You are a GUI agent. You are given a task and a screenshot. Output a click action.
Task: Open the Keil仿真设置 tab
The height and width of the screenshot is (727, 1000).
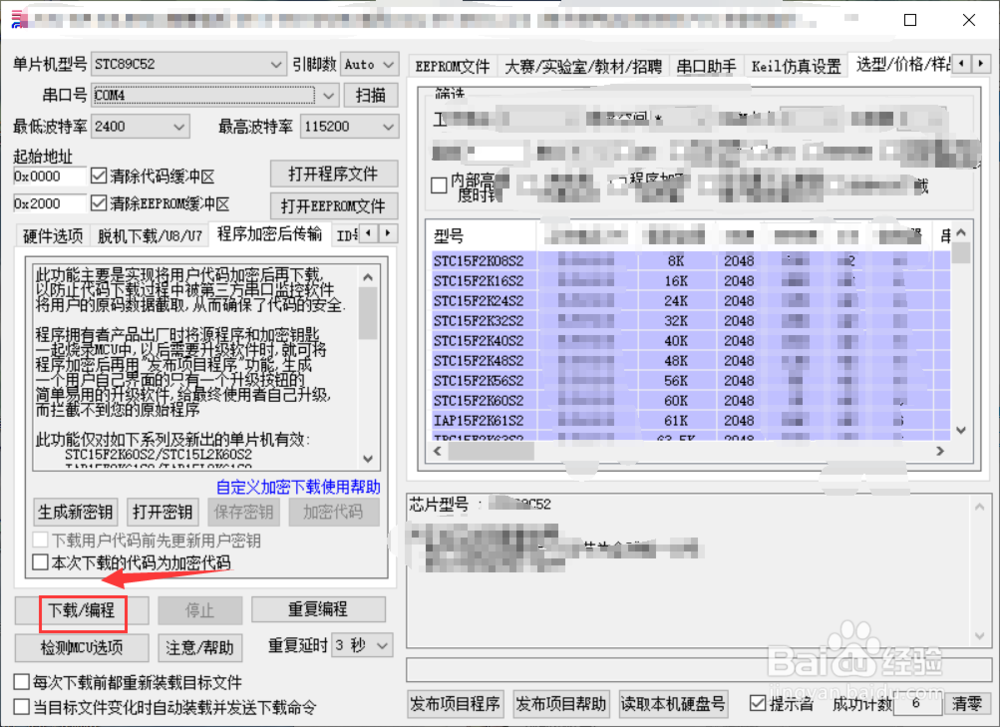(796, 66)
